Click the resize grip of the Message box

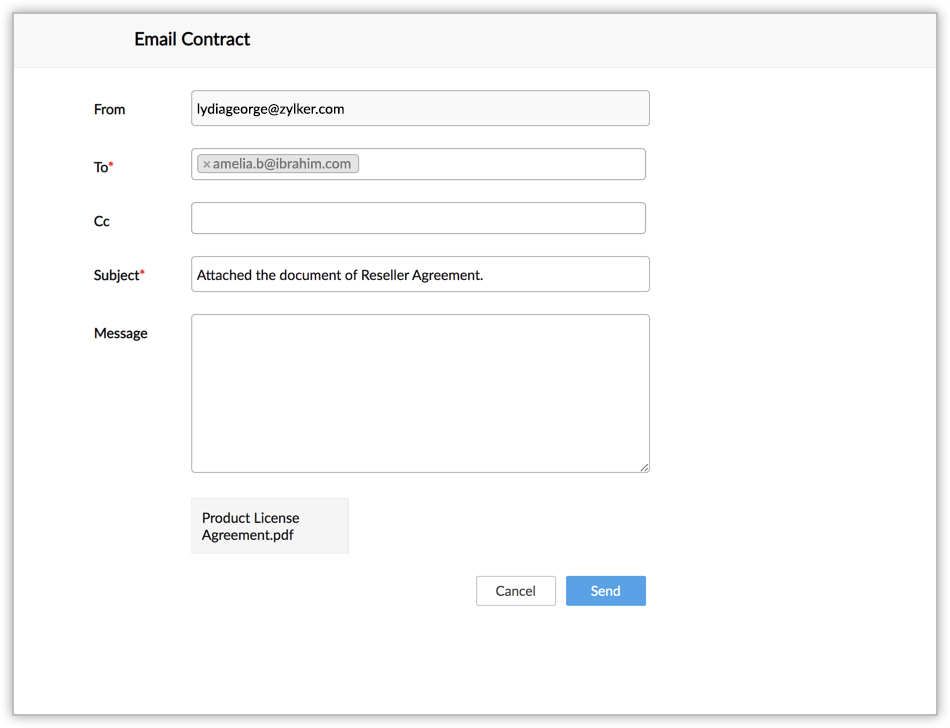tap(645, 467)
